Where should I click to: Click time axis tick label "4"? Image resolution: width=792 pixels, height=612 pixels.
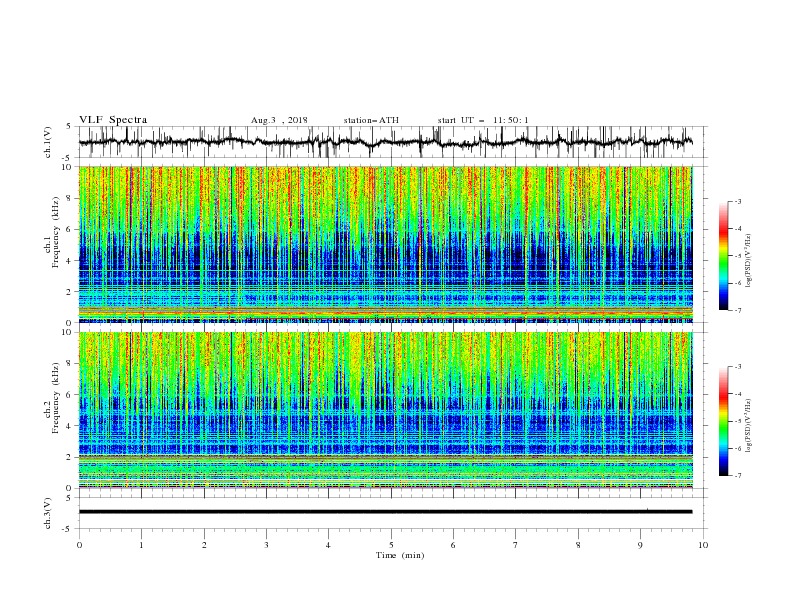(x=329, y=545)
